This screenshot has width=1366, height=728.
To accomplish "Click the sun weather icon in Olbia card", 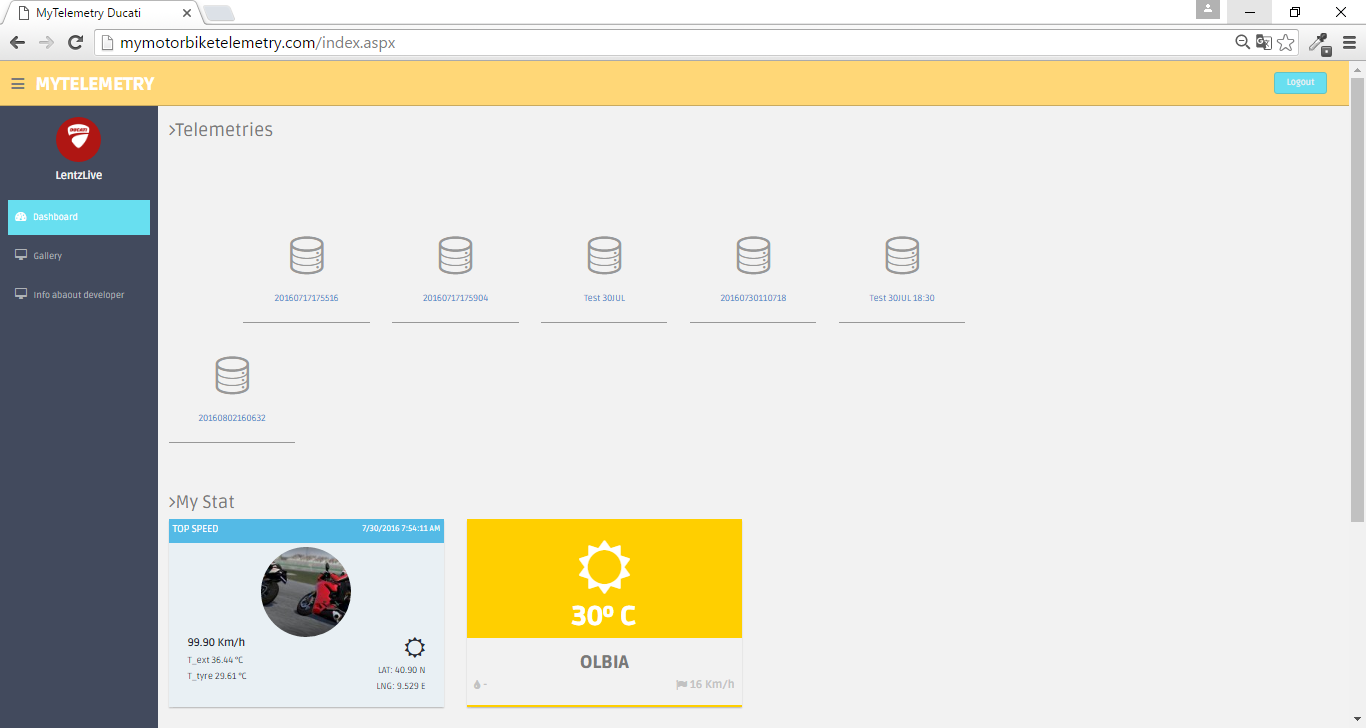I will click(604, 568).
